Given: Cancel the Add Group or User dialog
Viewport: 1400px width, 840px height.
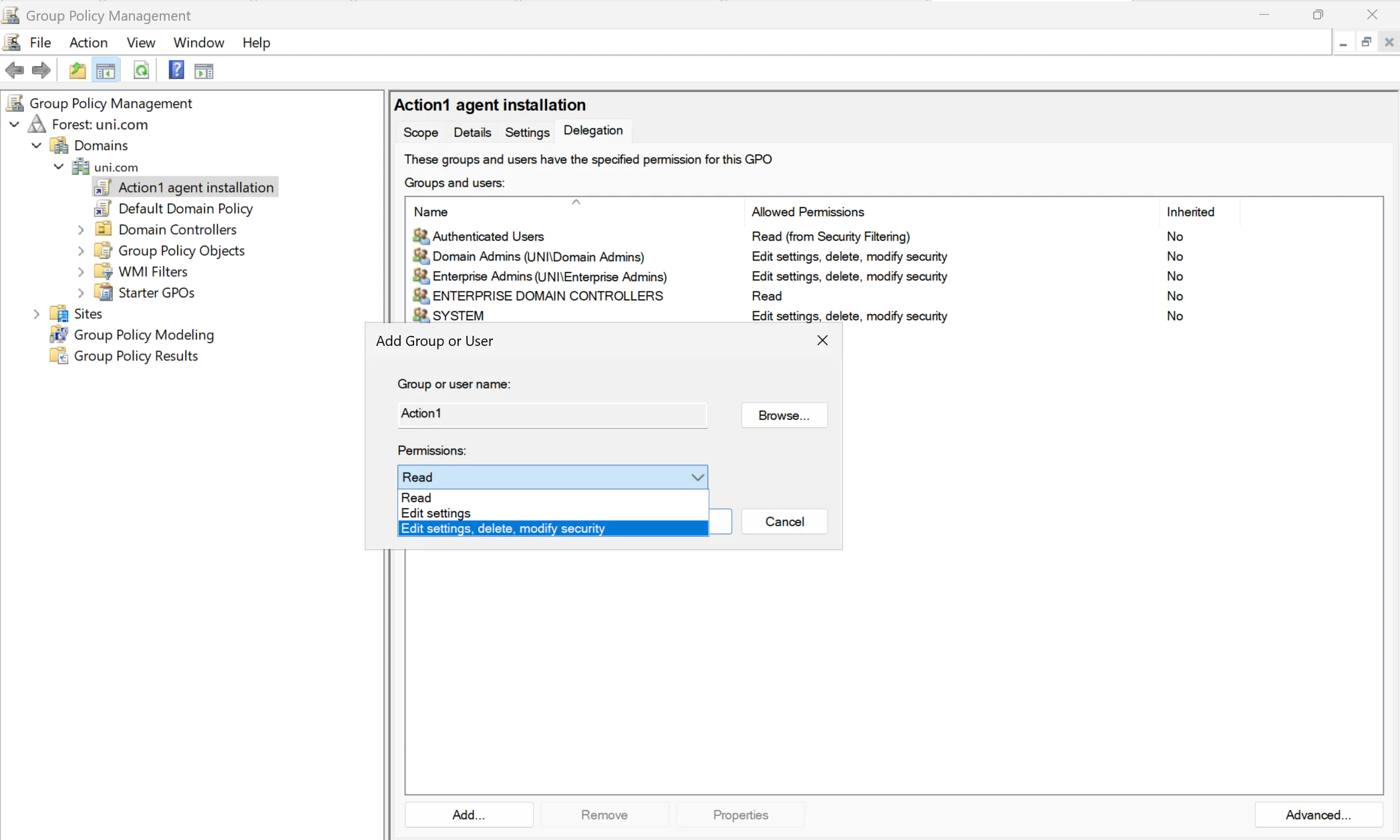Looking at the screenshot, I should tap(784, 521).
